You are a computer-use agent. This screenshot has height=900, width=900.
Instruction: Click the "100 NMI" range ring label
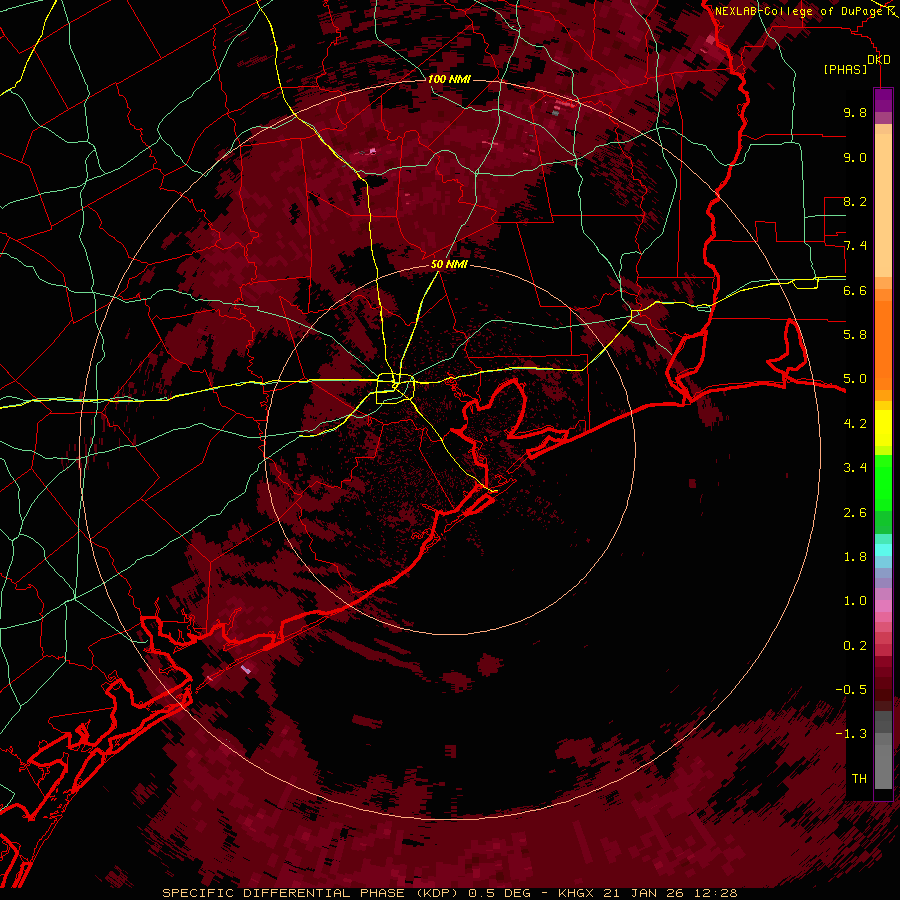pos(449,79)
